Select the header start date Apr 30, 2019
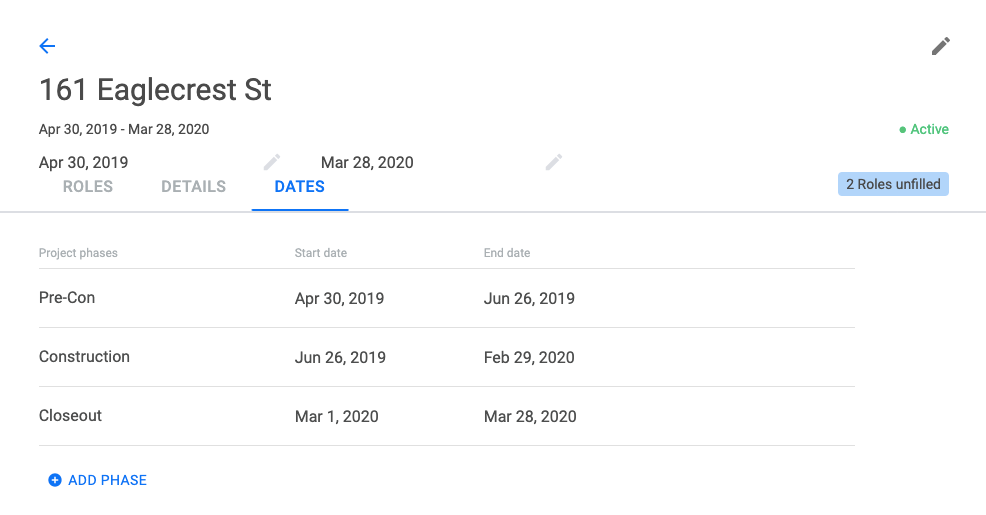This screenshot has height=515, width=986. (84, 162)
